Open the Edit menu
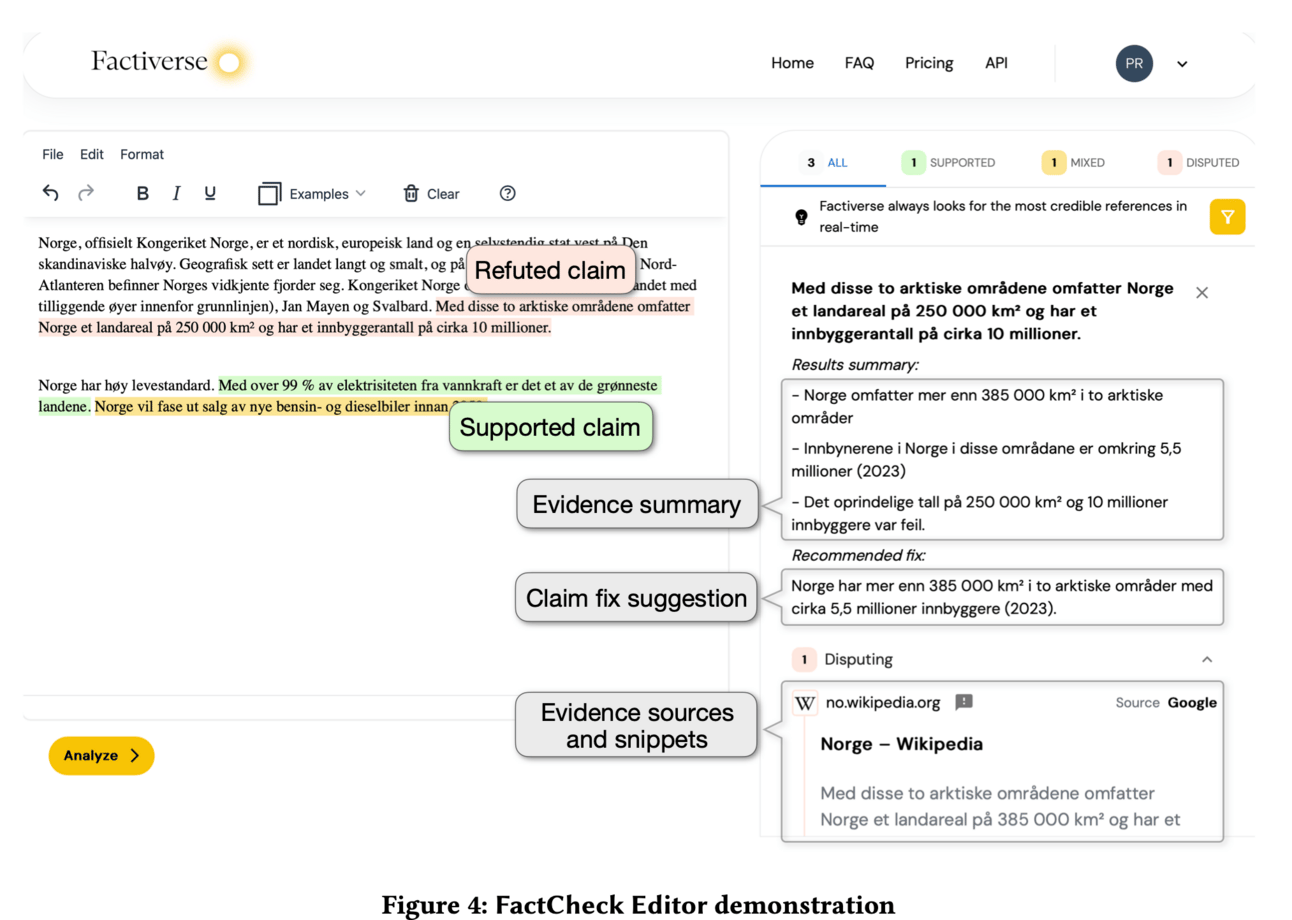The width and height of the screenshot is (1292, 920). 92,154
